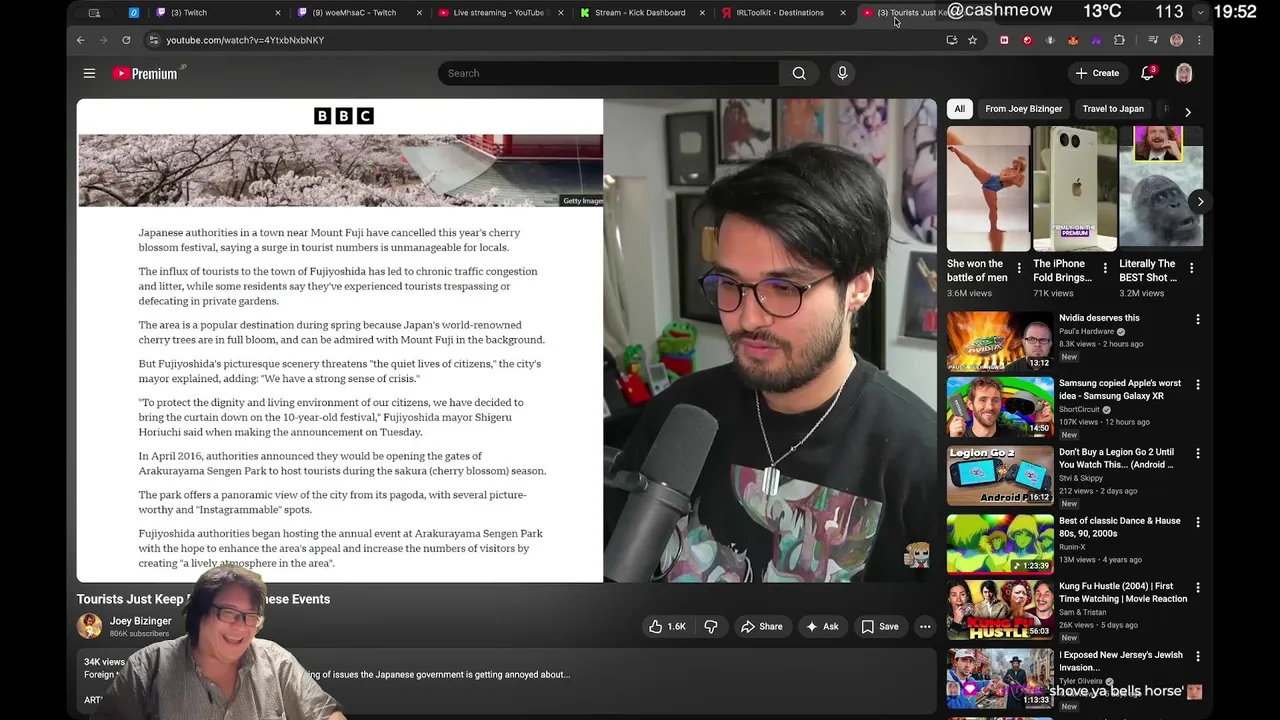Open the tab search button at tab strip start

point(94,13)
